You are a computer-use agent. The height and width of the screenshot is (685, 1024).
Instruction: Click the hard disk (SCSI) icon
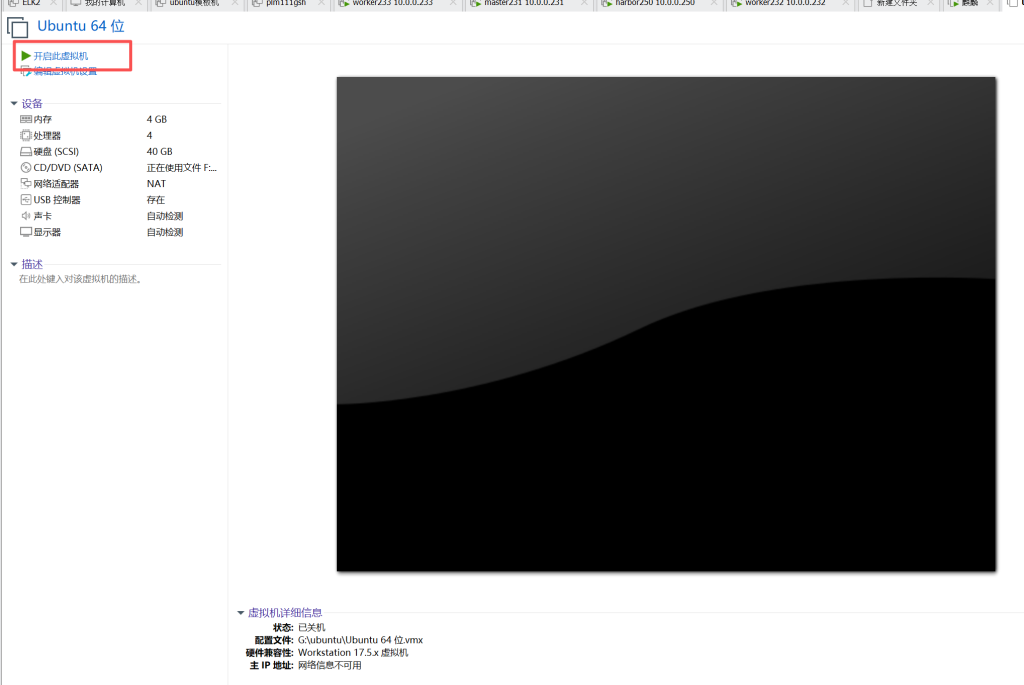26,151
